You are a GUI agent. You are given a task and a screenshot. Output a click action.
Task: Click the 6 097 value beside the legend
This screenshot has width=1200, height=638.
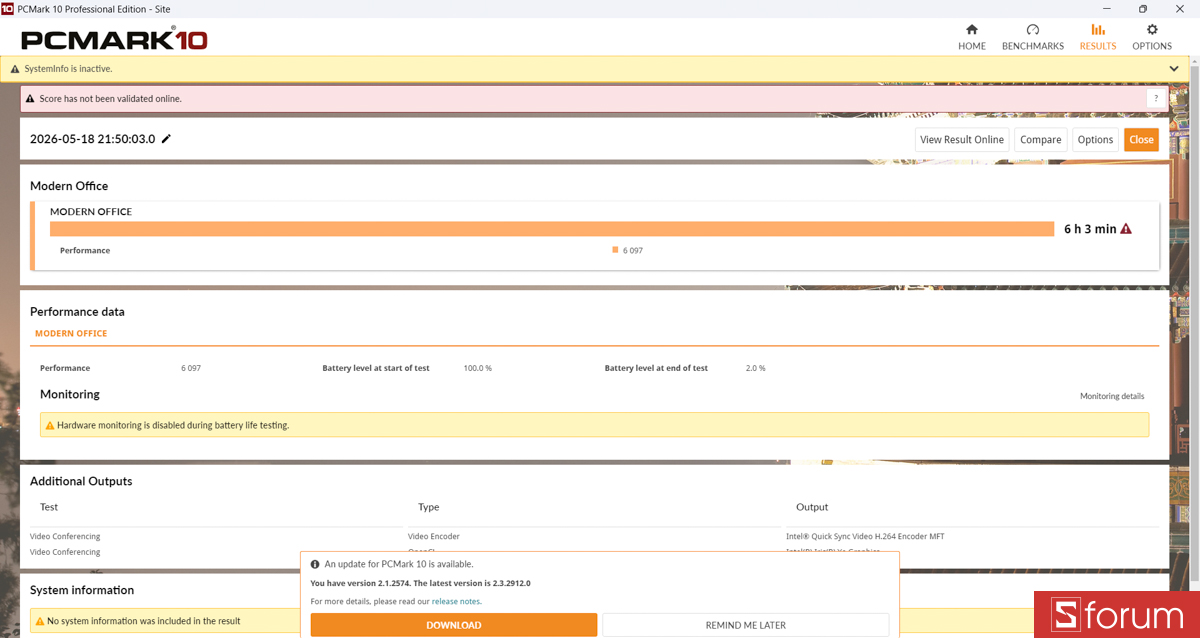633,250
